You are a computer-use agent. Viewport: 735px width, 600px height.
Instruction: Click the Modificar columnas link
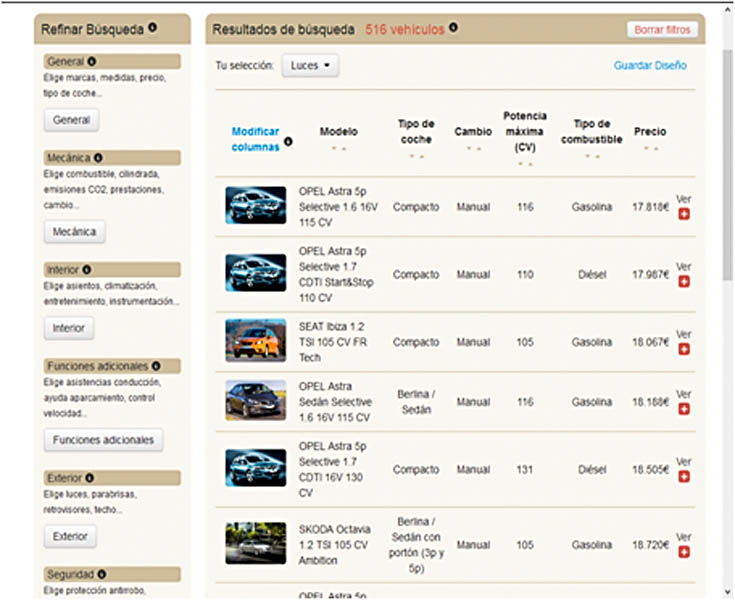[x=255, y=138]
